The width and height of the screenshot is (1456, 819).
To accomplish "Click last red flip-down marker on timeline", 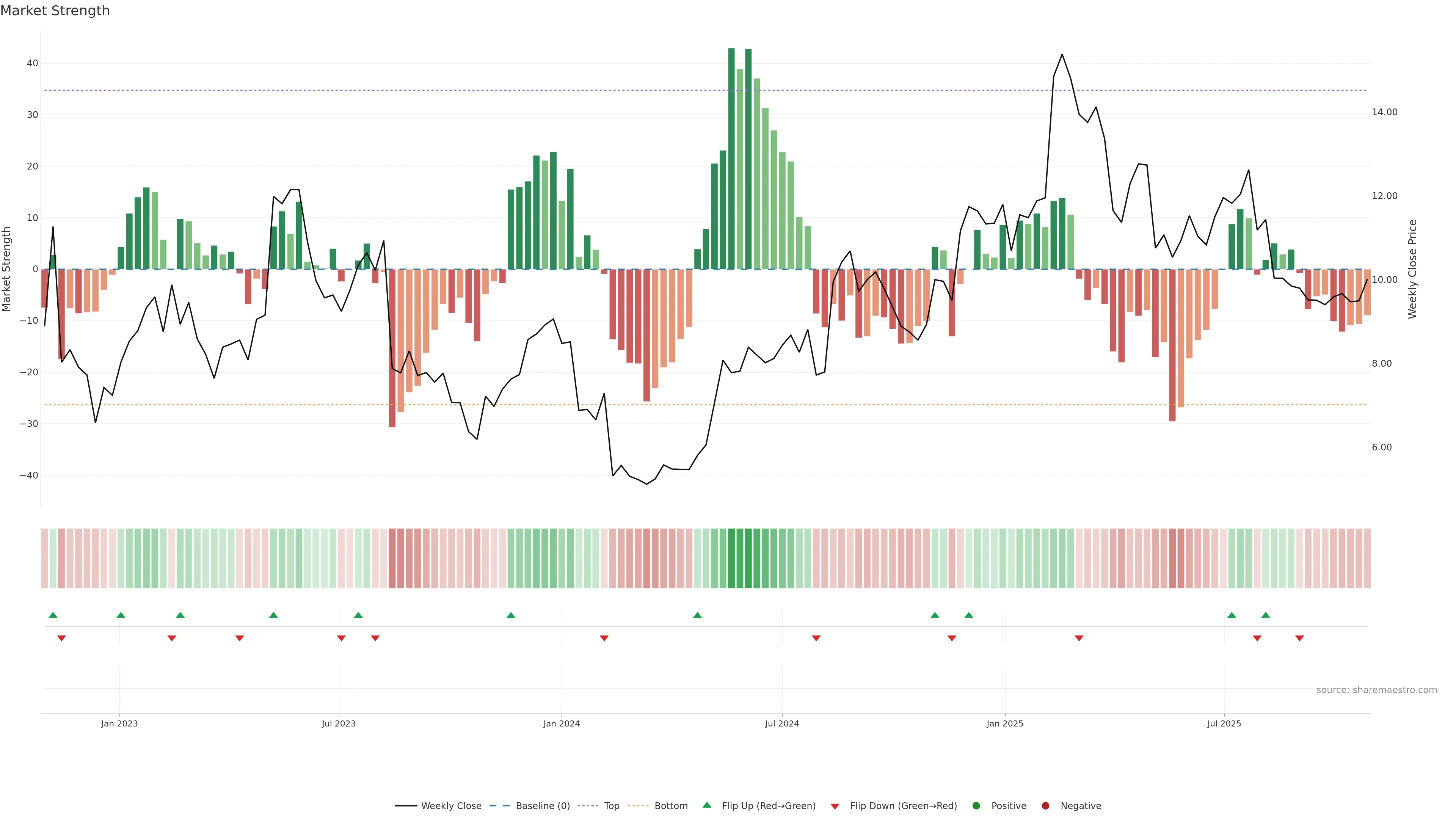I will point(1299,638).
